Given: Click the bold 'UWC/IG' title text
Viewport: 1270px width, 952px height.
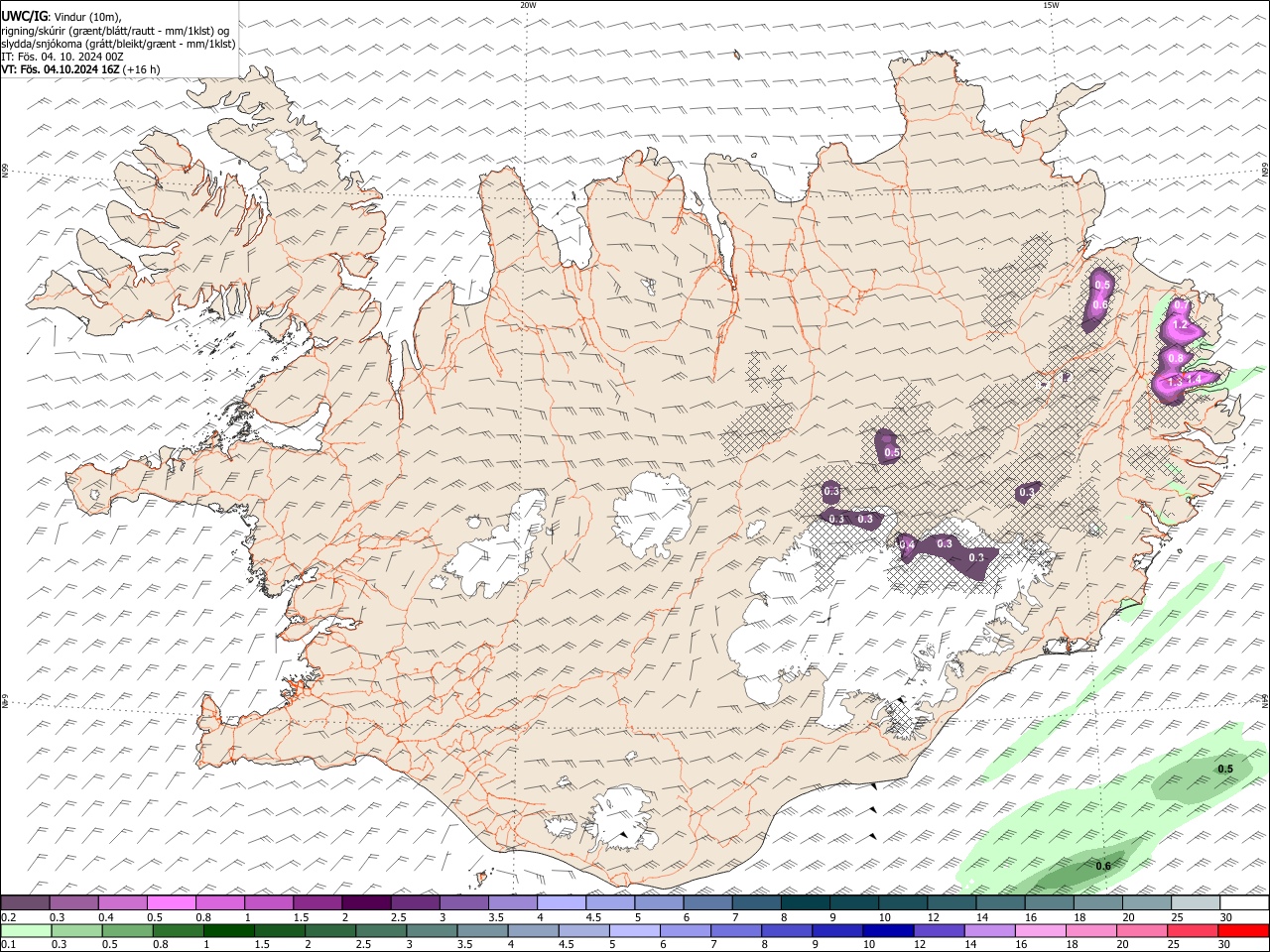Looking at the screenshot, I should click(25, 16).
